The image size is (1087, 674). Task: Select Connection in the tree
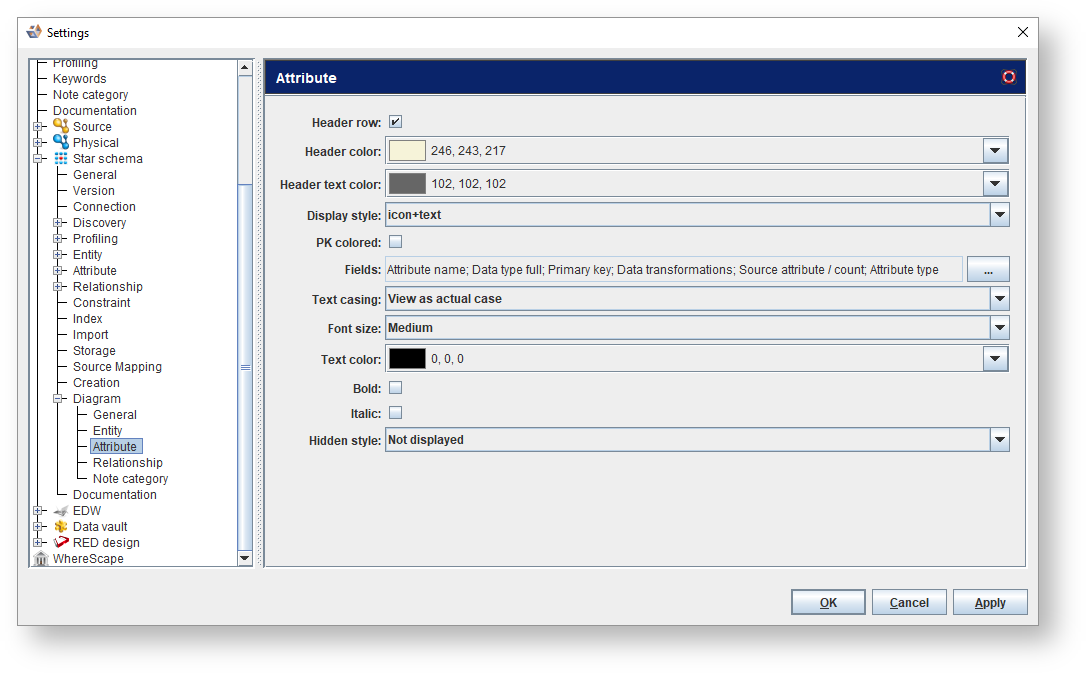pos(104,207)
